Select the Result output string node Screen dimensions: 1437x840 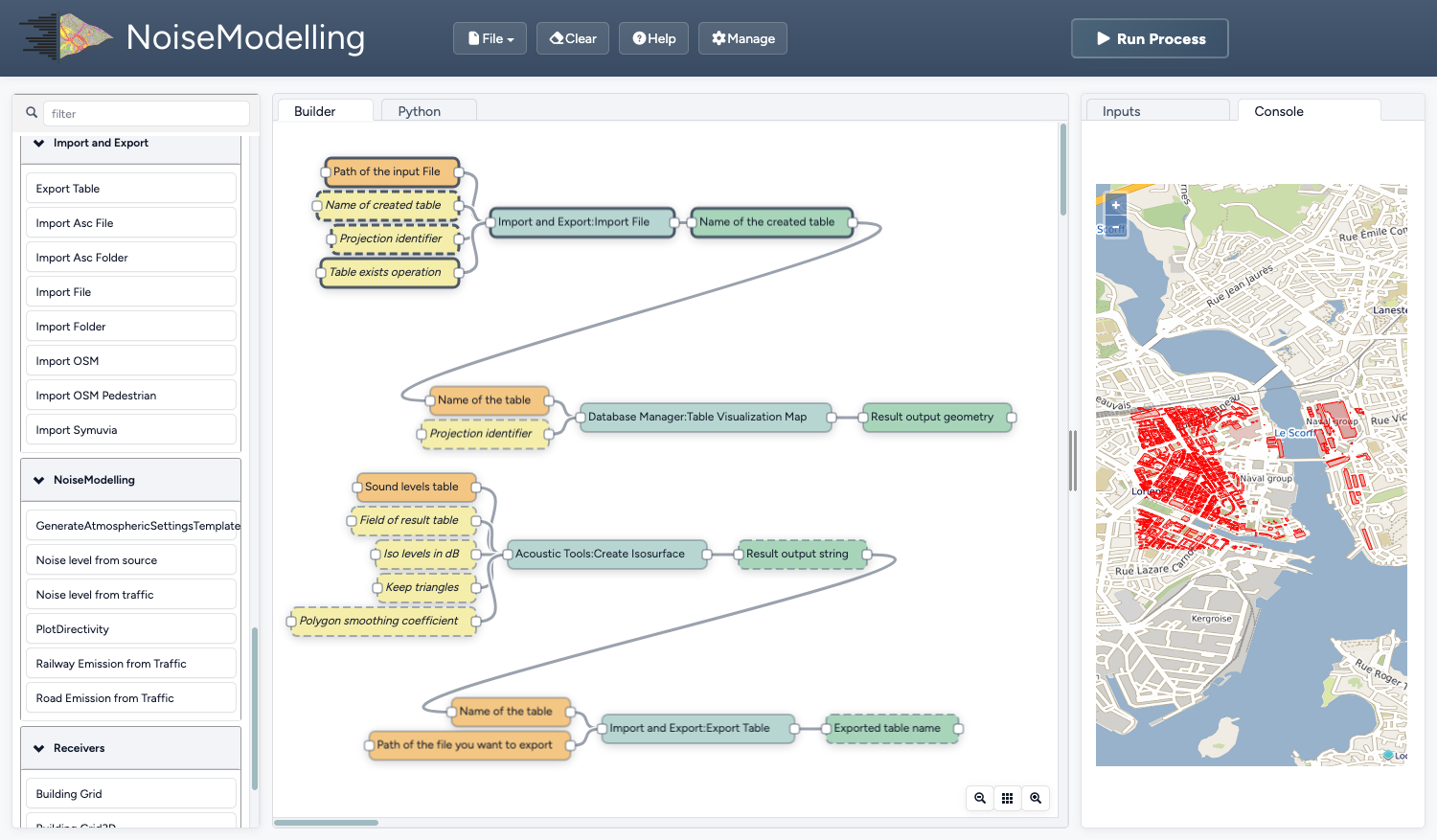[x=802, y=555]
